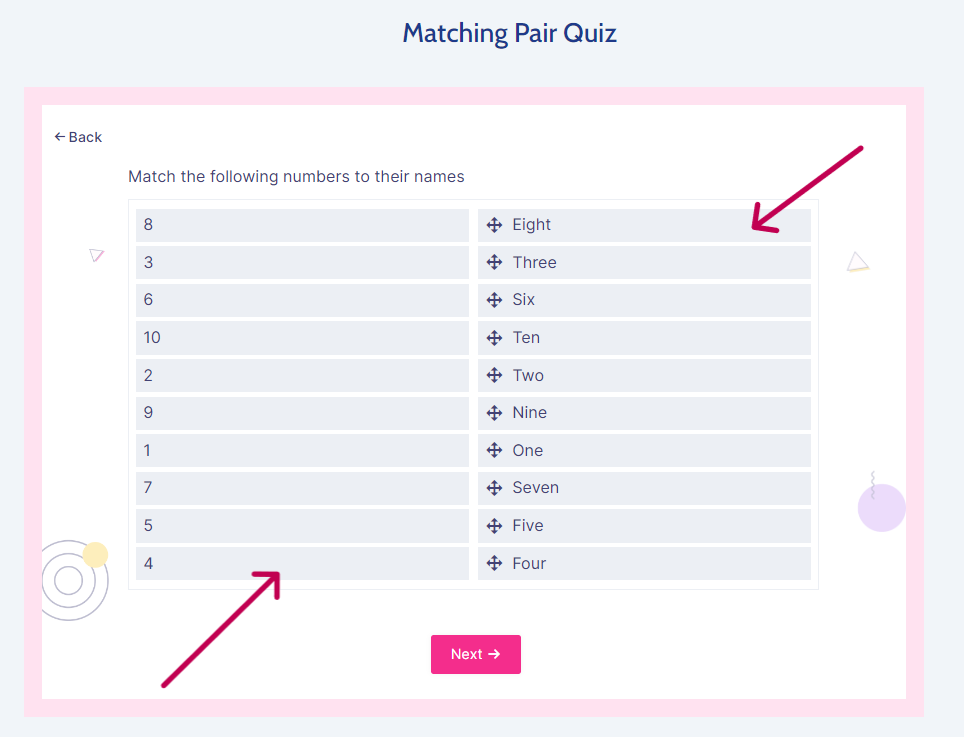Select the number 7 cell
The width and height of the screenshot is (964, 737).
point(302,488)
